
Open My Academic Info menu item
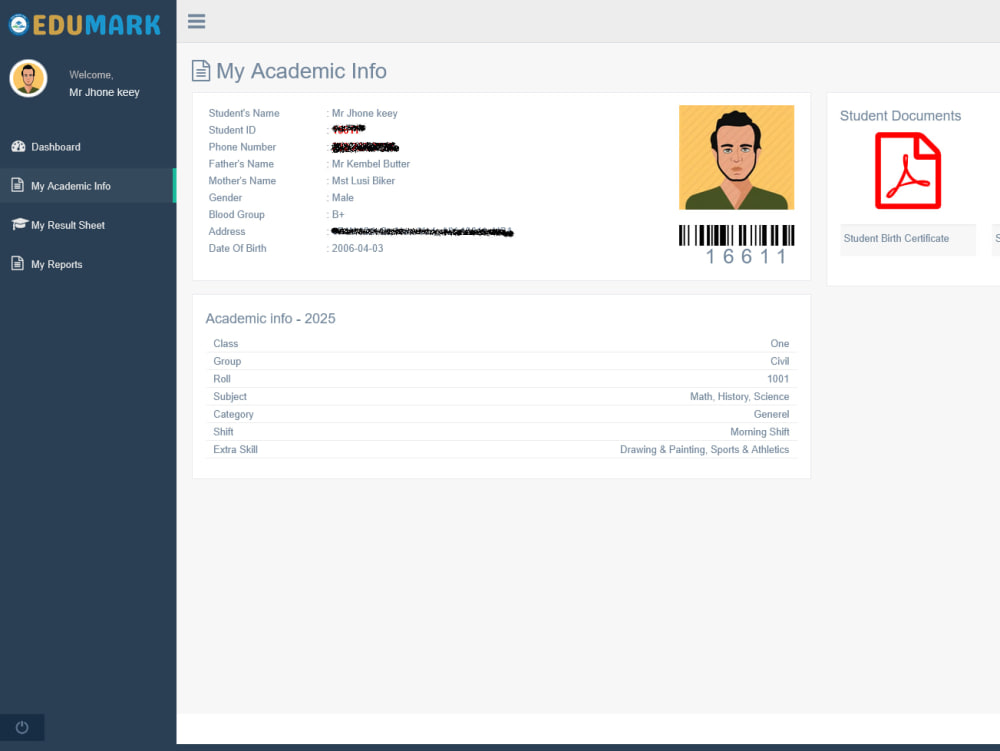tap(88, 186)
